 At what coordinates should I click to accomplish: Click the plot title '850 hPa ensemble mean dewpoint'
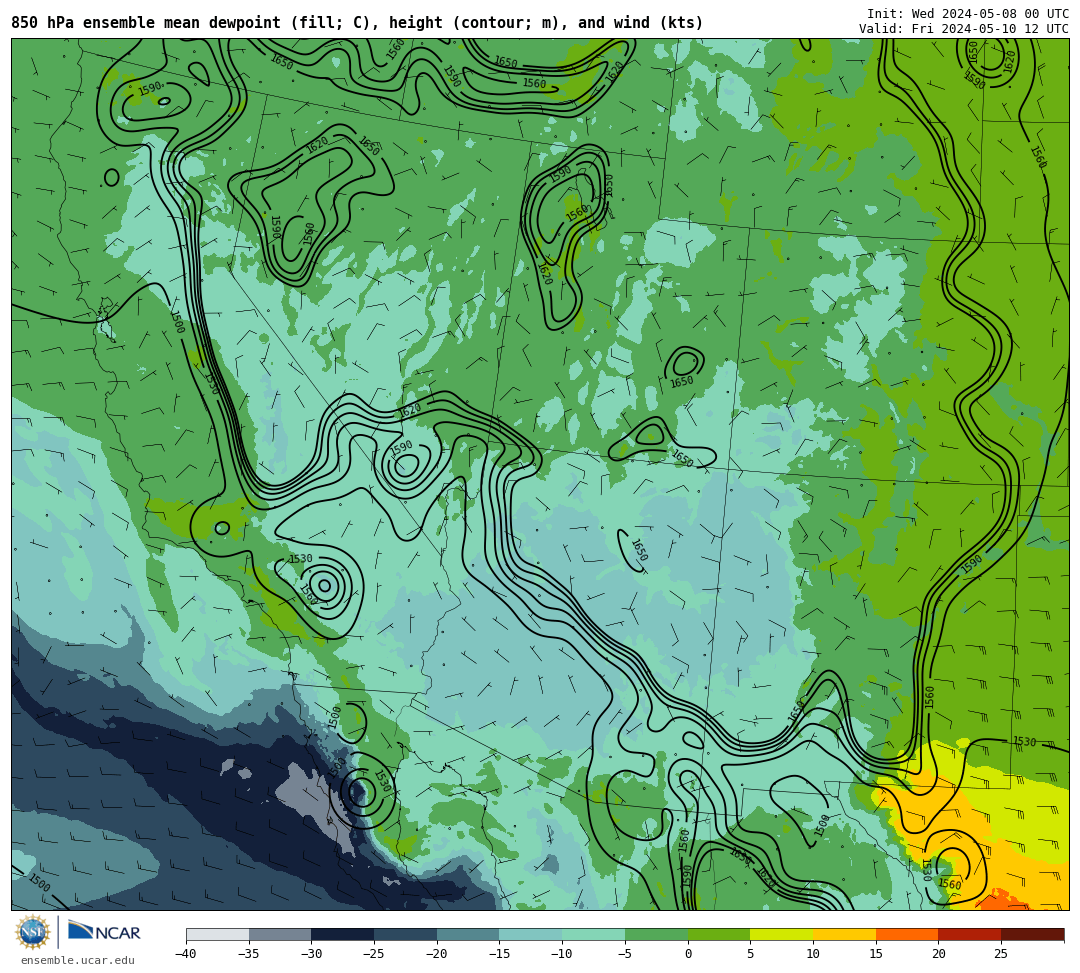tap(146, 23)
